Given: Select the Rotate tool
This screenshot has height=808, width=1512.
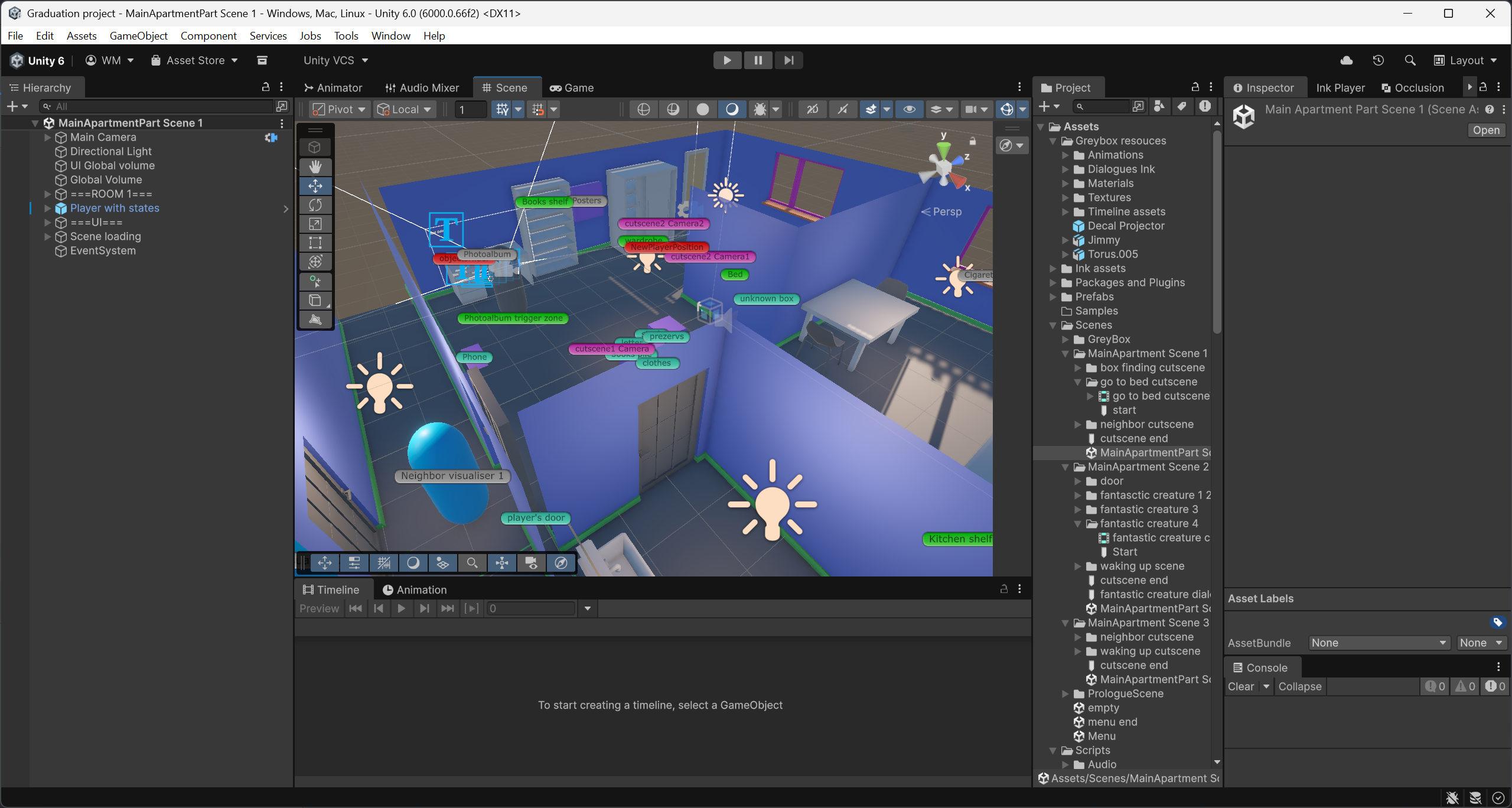Looking at the screenshot, I should [315, 205].
